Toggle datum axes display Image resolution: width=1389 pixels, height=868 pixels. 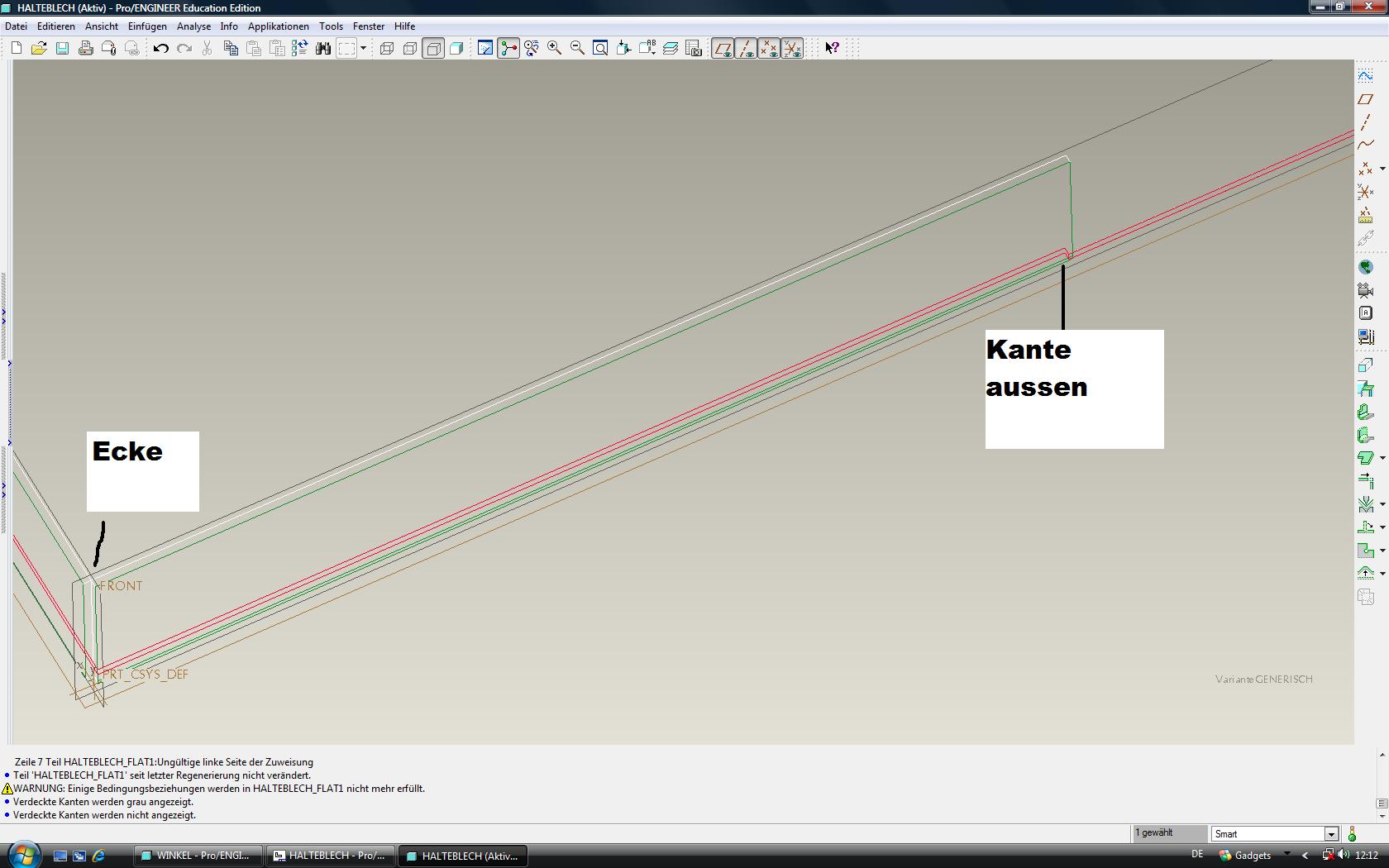tap(746, 48)
